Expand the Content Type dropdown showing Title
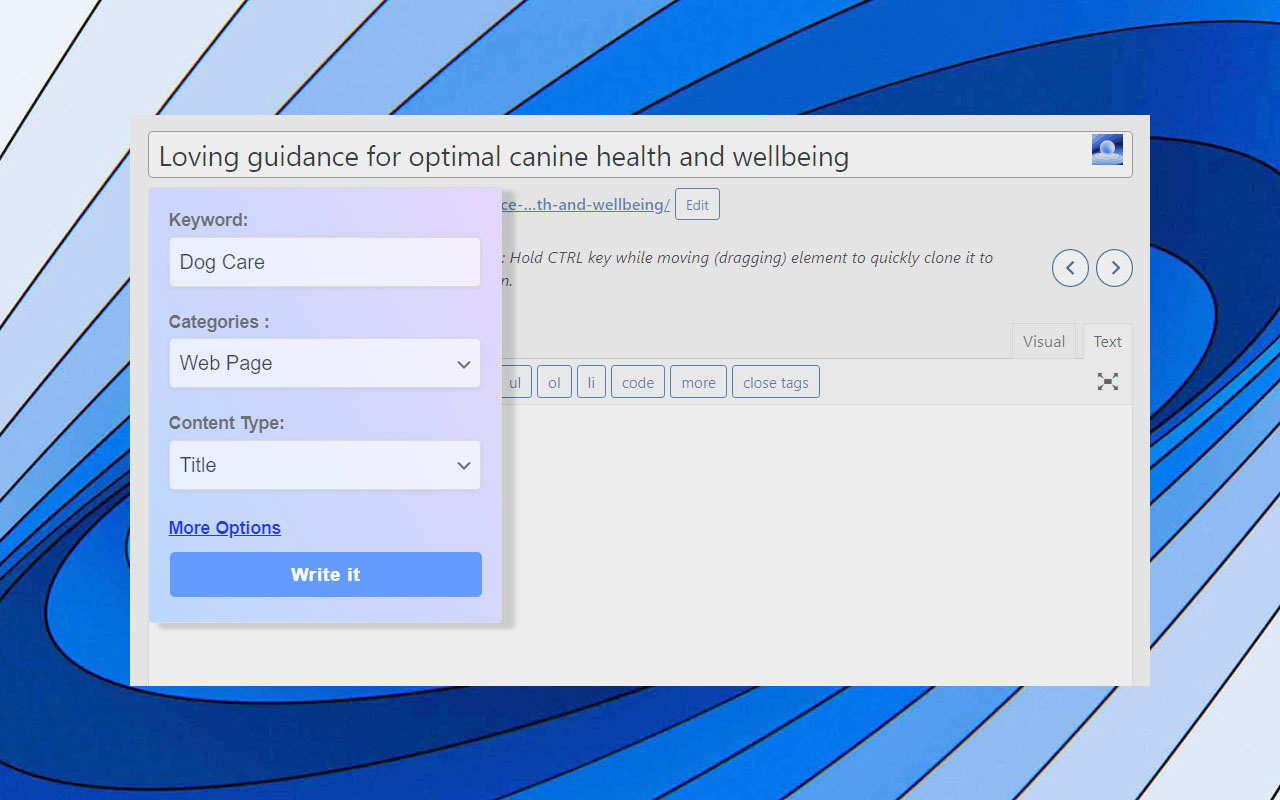This screenshot has width=1280, height=800. pyautogui.click(x=324, y=465)
